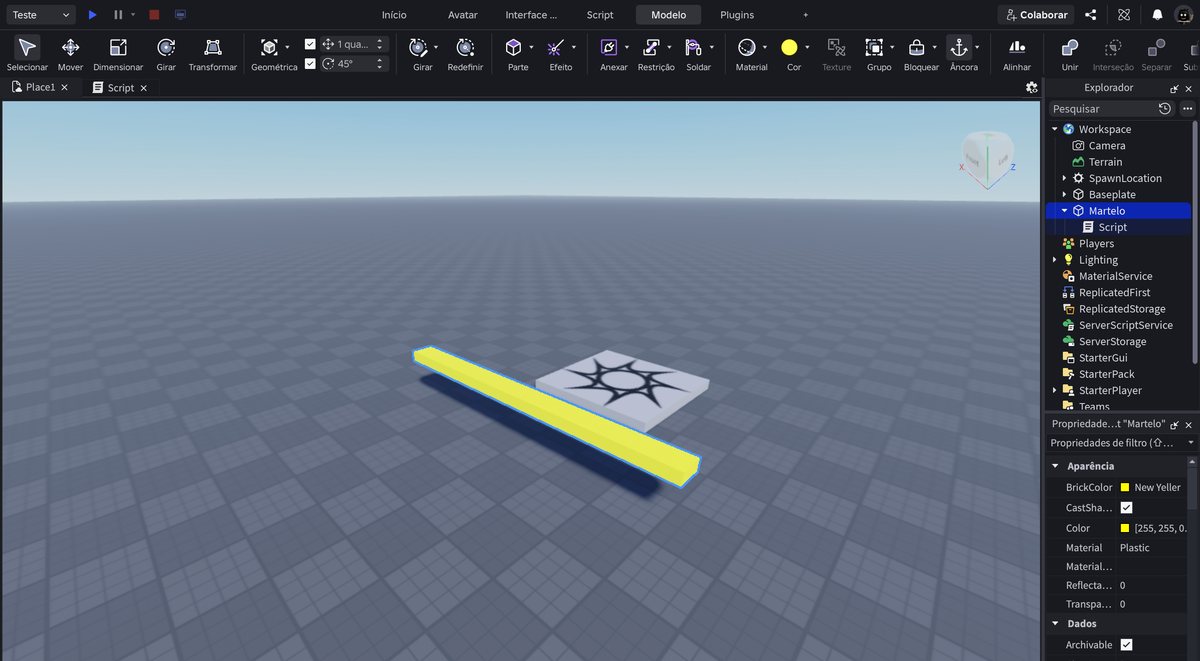Expand the Lighting node
Viewport: 1200px width, 661px height.
(x=1054, y=260)
